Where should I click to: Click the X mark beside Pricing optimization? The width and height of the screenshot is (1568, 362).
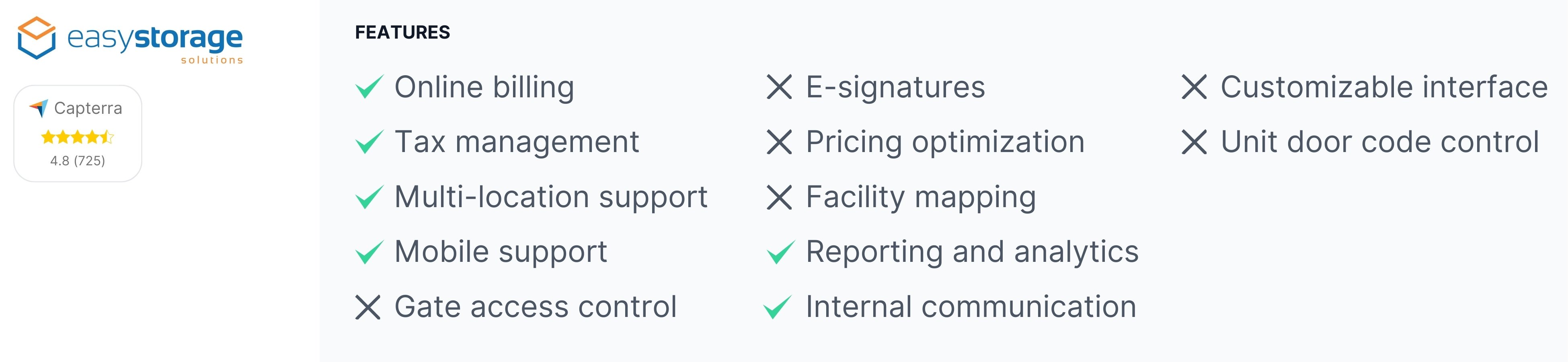point(779,142)
